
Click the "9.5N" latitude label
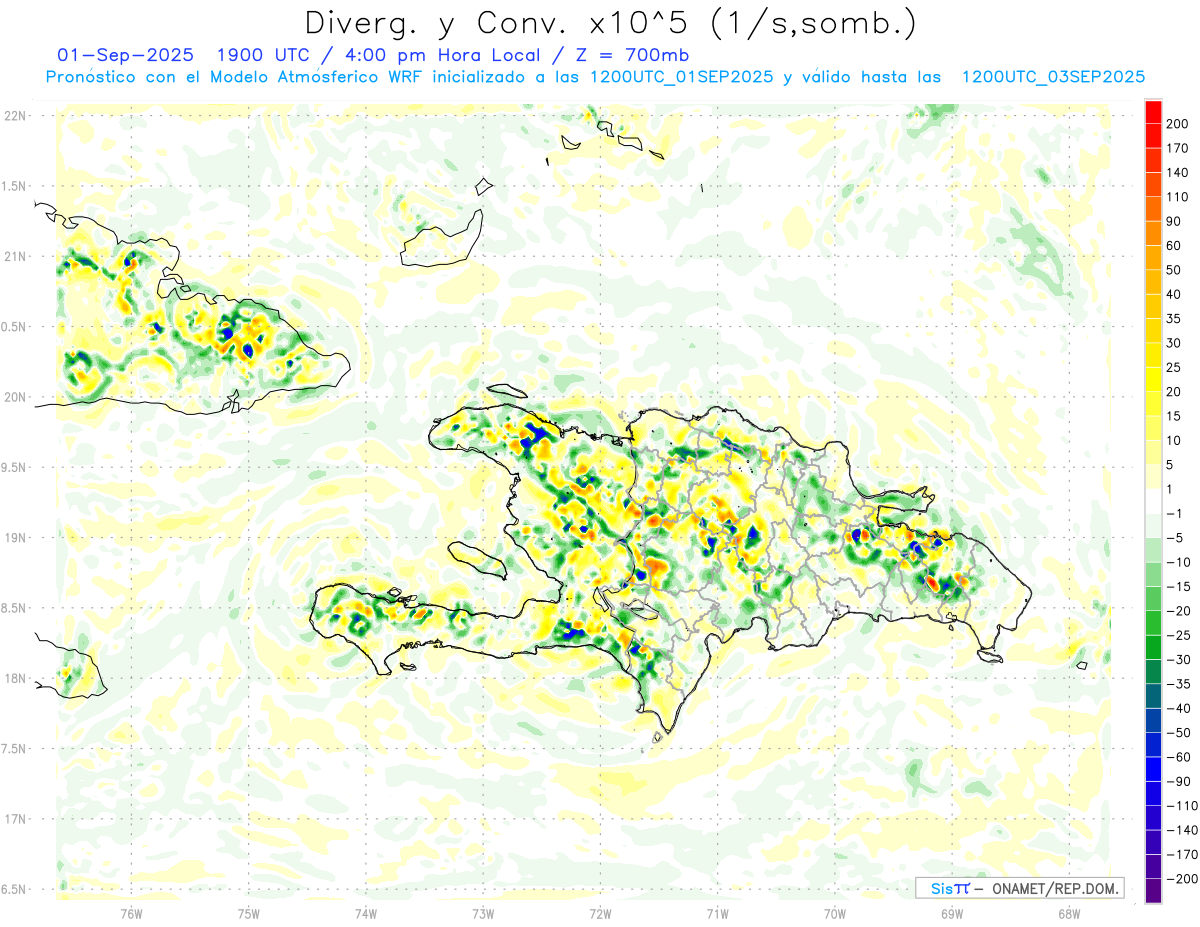coord(15,468)
